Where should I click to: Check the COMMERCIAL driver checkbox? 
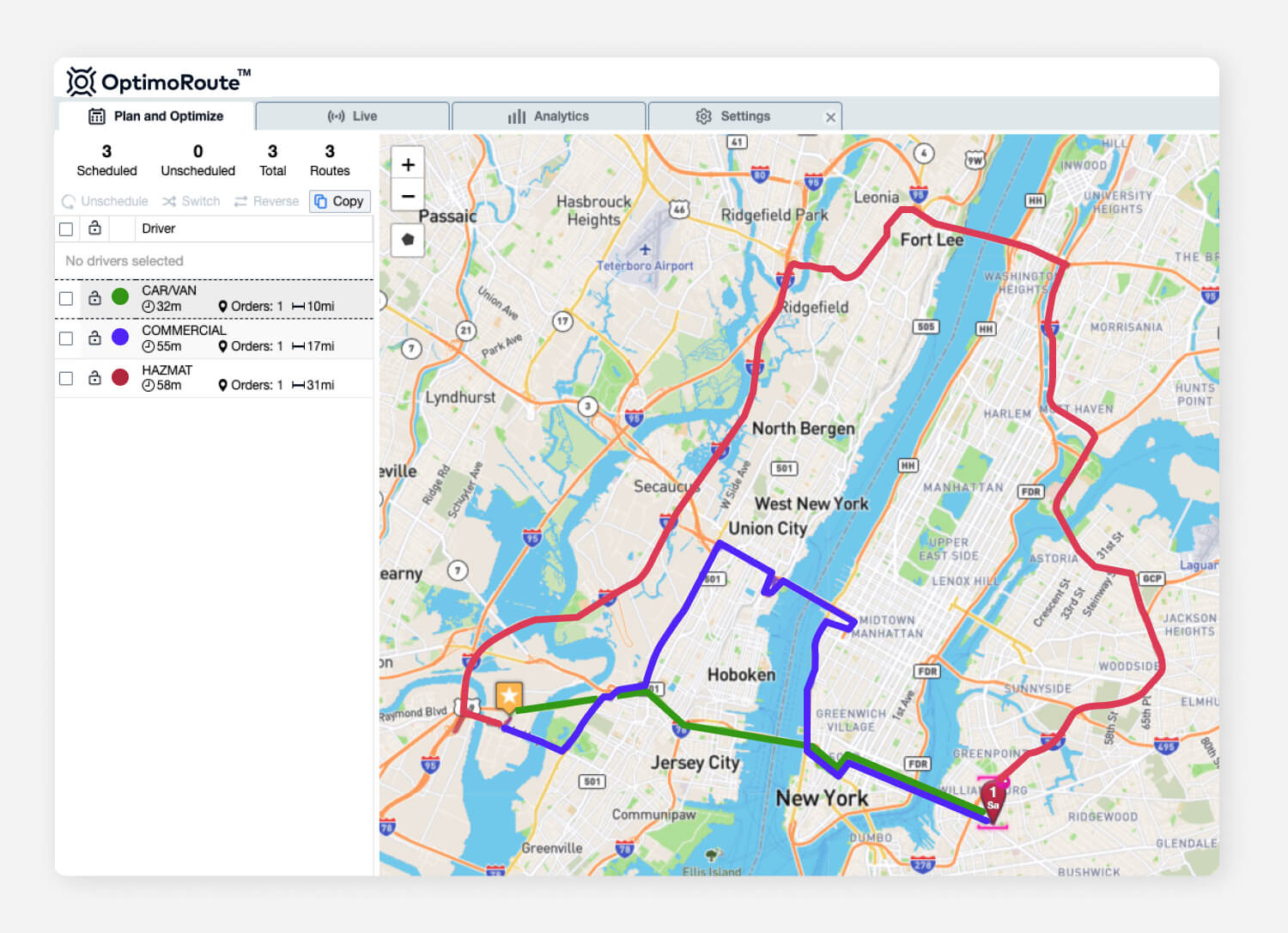click(x=66, y=338)
